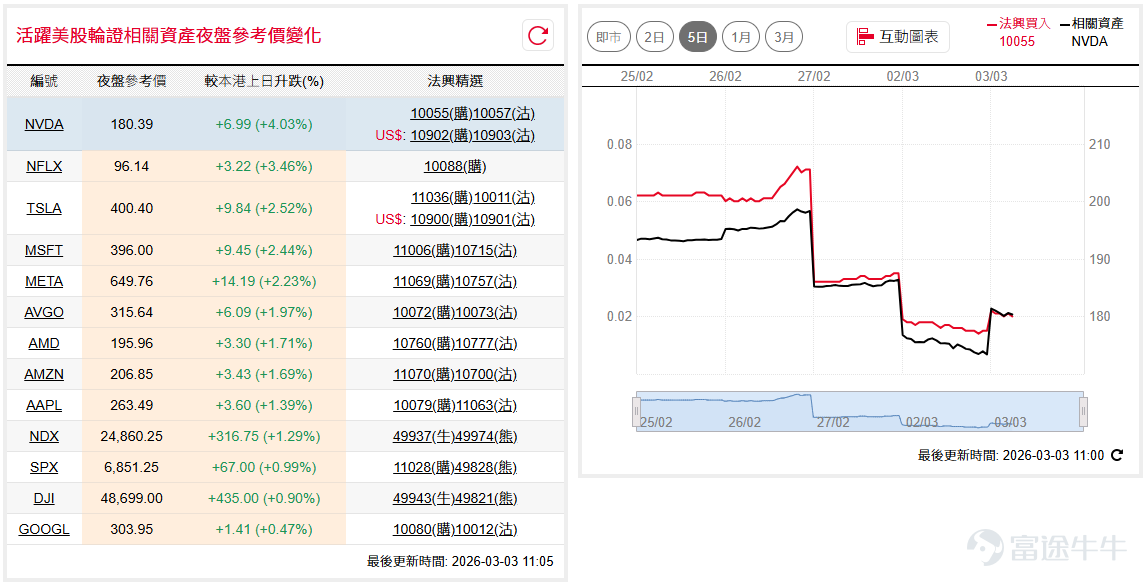Open TSLA US$ call warrant 10900
The image size is (1147, 584).
442,219
